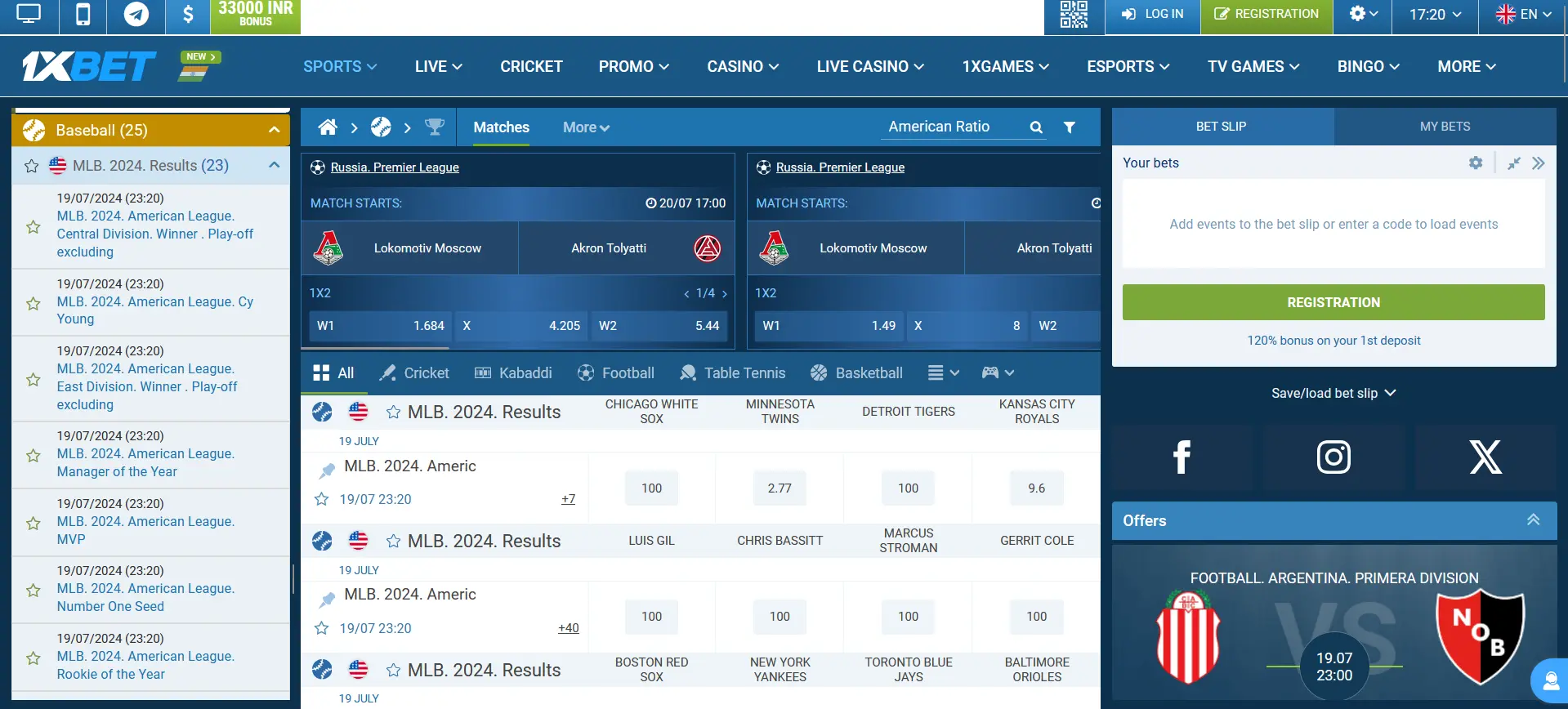Viewport: 1568px width, 709px height.
Task: Click the New badge near logo
Action: [x=201, y=57]
